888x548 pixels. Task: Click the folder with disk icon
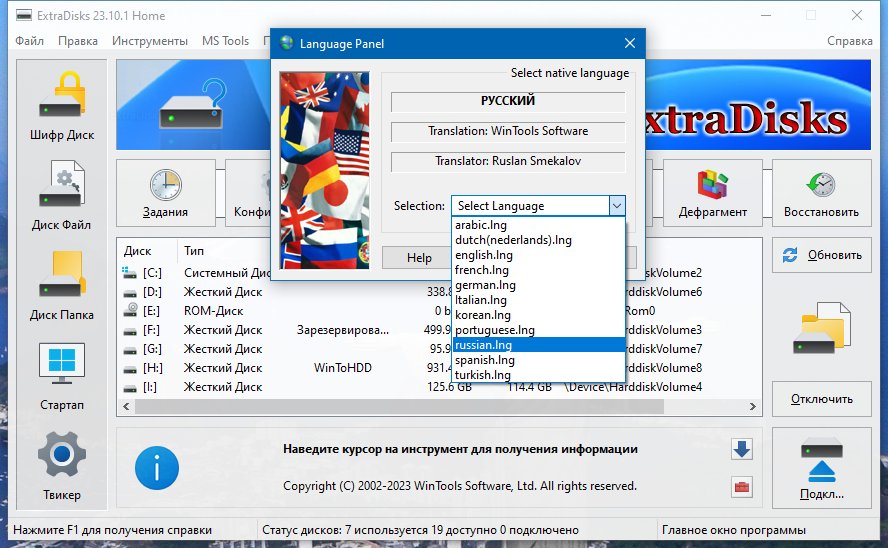(822, 328)
